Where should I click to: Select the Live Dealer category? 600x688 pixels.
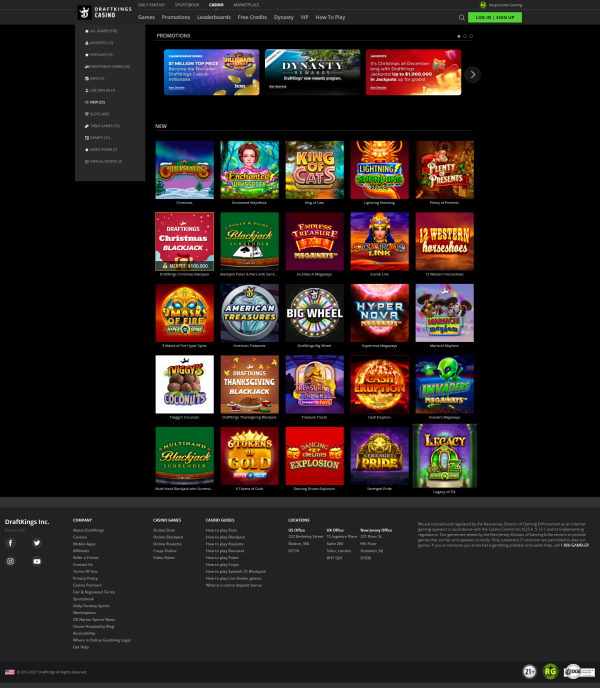point(100,90)
